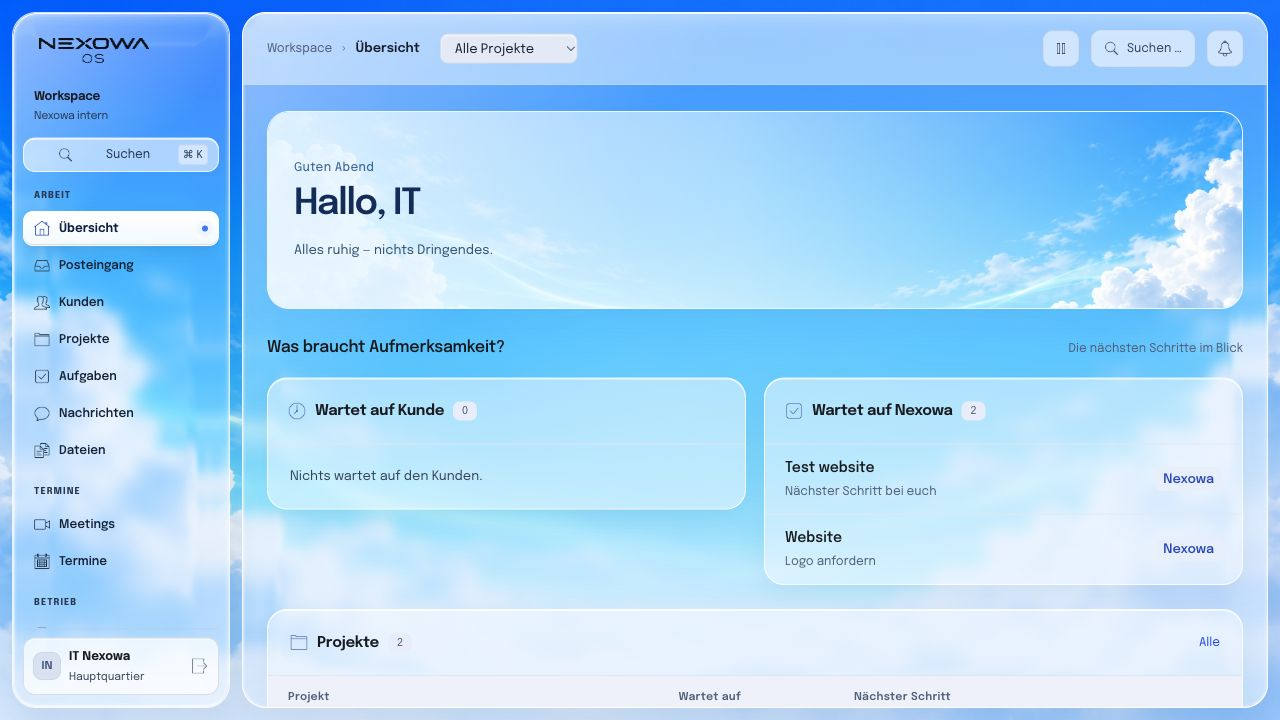Screen dimensions: 1280x720
Task: Click the Workspace breadcrumb link
Action: (299, 48)
